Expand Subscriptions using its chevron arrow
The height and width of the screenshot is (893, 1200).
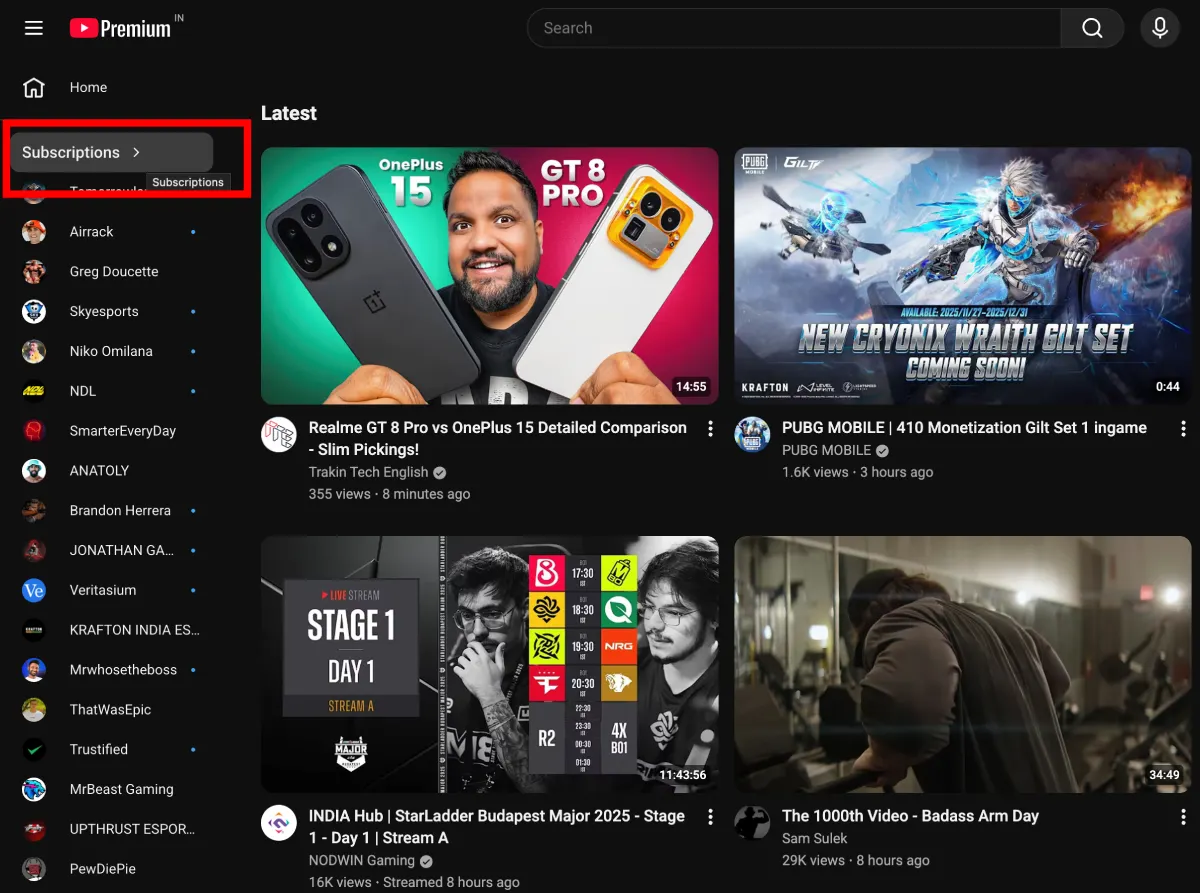pyautogui.click(x=136, y=152)
